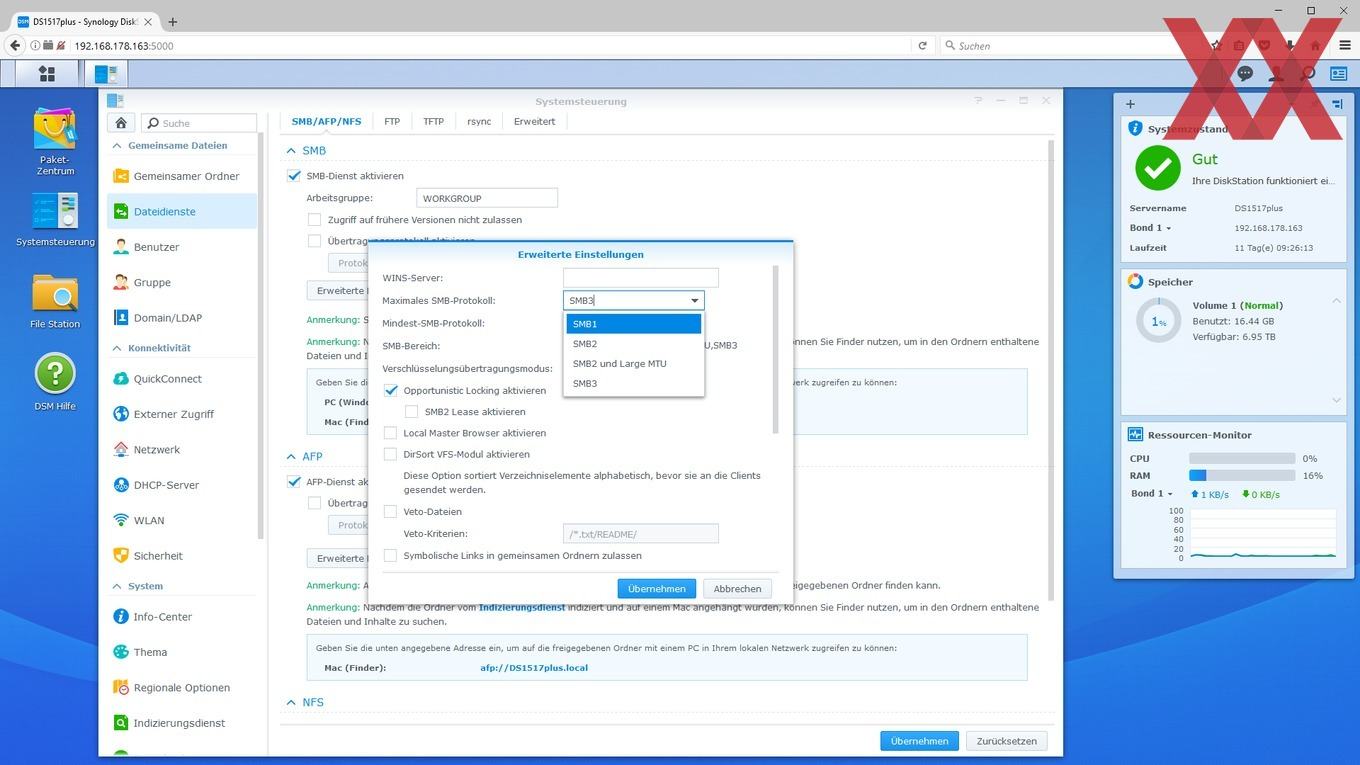Enable Symbolische Links in gemeinsamen Ordnern
The width and height of the screenshot is (1360, 765).
coord(391,556)
